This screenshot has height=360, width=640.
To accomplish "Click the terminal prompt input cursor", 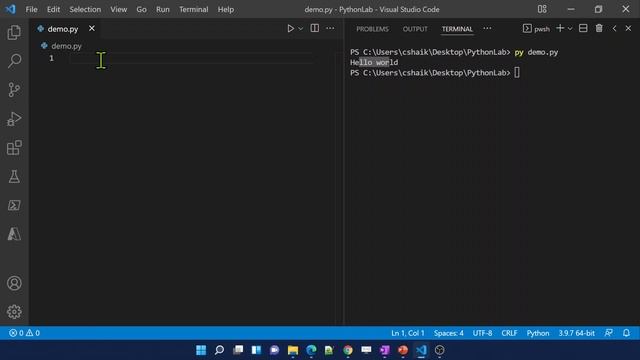I will click(517, 73).
